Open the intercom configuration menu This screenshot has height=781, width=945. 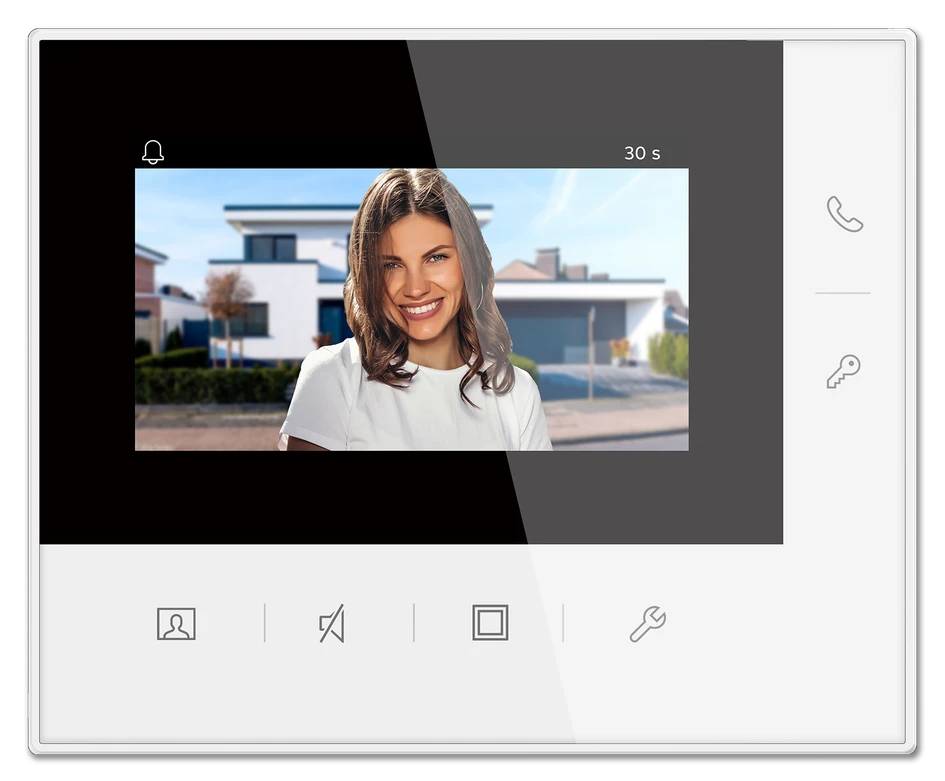click(x=646, y=623)
